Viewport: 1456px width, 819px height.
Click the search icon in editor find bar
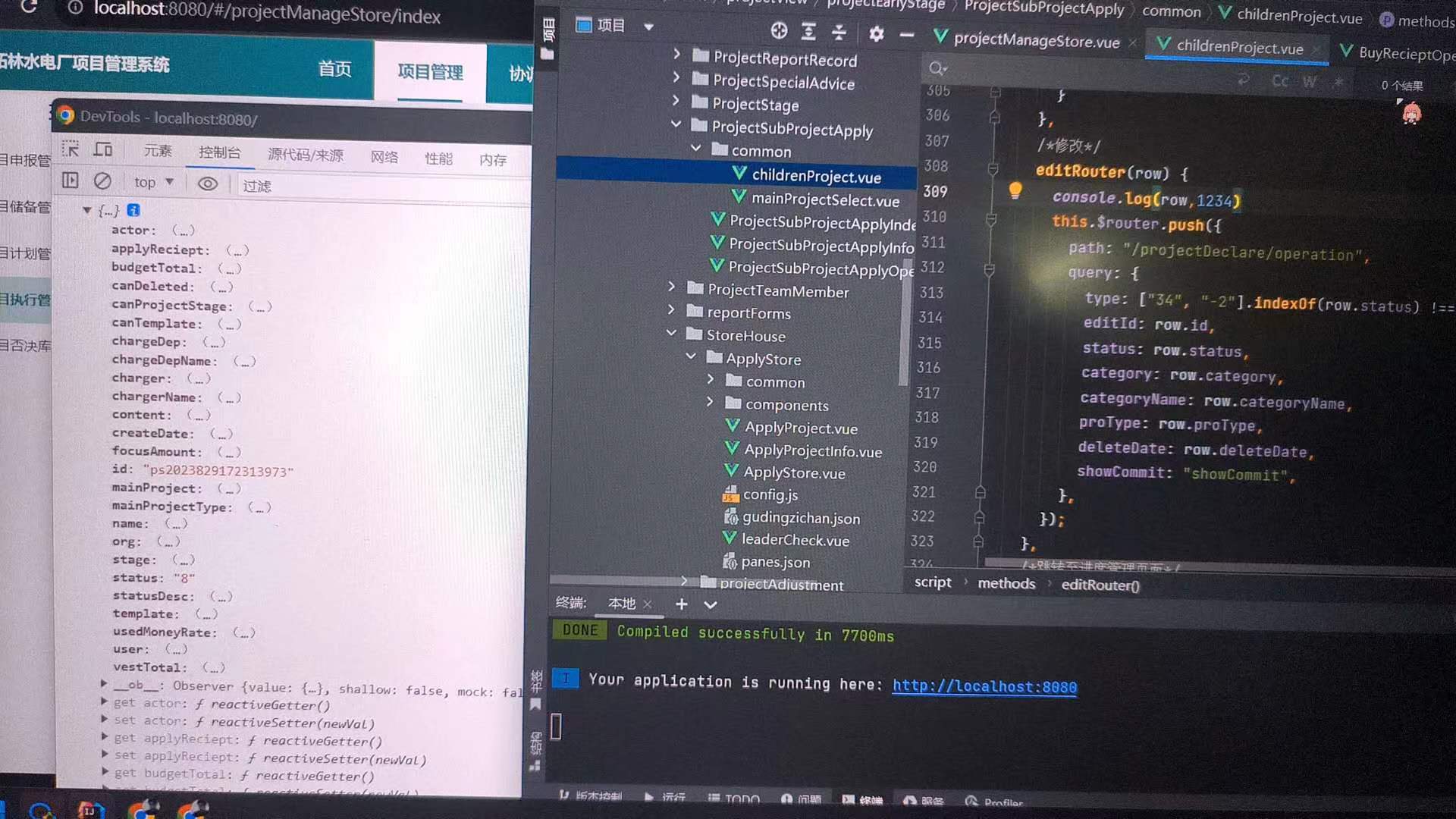pos(937,68)
